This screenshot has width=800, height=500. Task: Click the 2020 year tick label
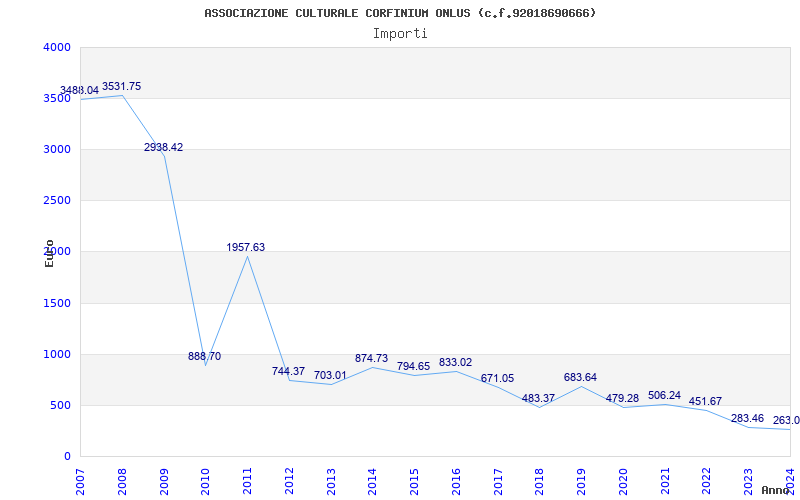(x=623, y=480)
